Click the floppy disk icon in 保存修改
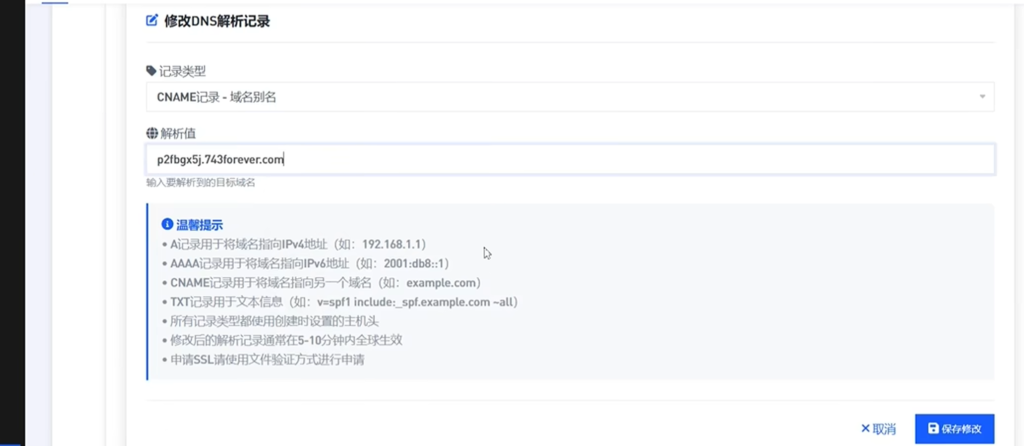The height and width of the screenshot is (446, 1024). pyautogui.click(x=933, y=429)
